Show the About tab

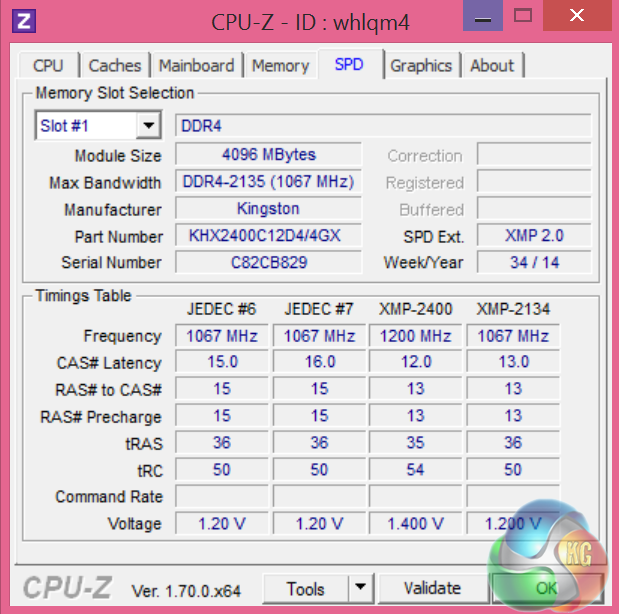[492, 66]
